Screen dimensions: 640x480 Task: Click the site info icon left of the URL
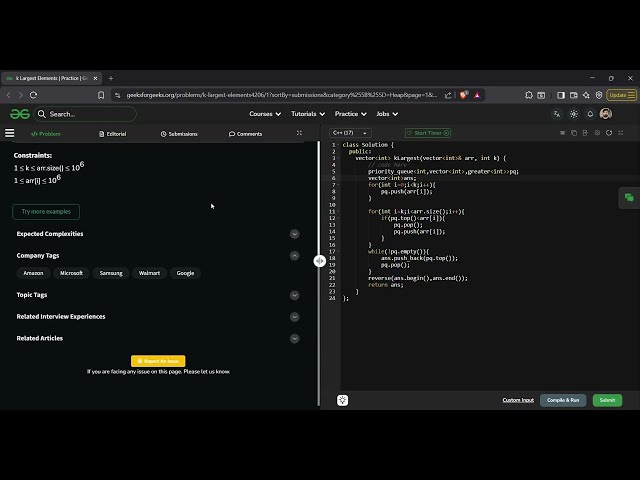pyautogui.click(x=118, y=95)
